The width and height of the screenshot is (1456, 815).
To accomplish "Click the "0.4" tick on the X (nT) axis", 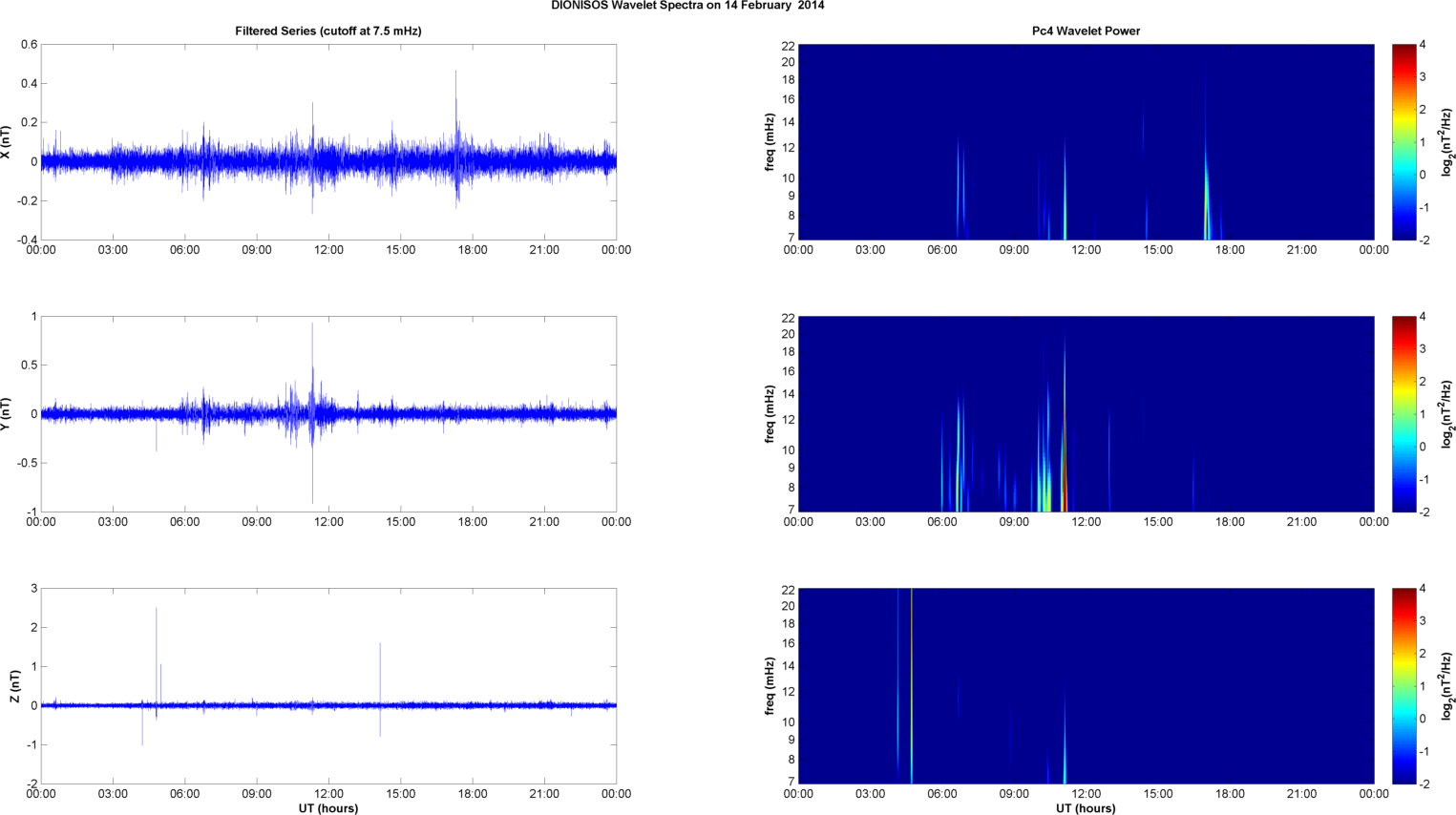I will click(29, 84).
